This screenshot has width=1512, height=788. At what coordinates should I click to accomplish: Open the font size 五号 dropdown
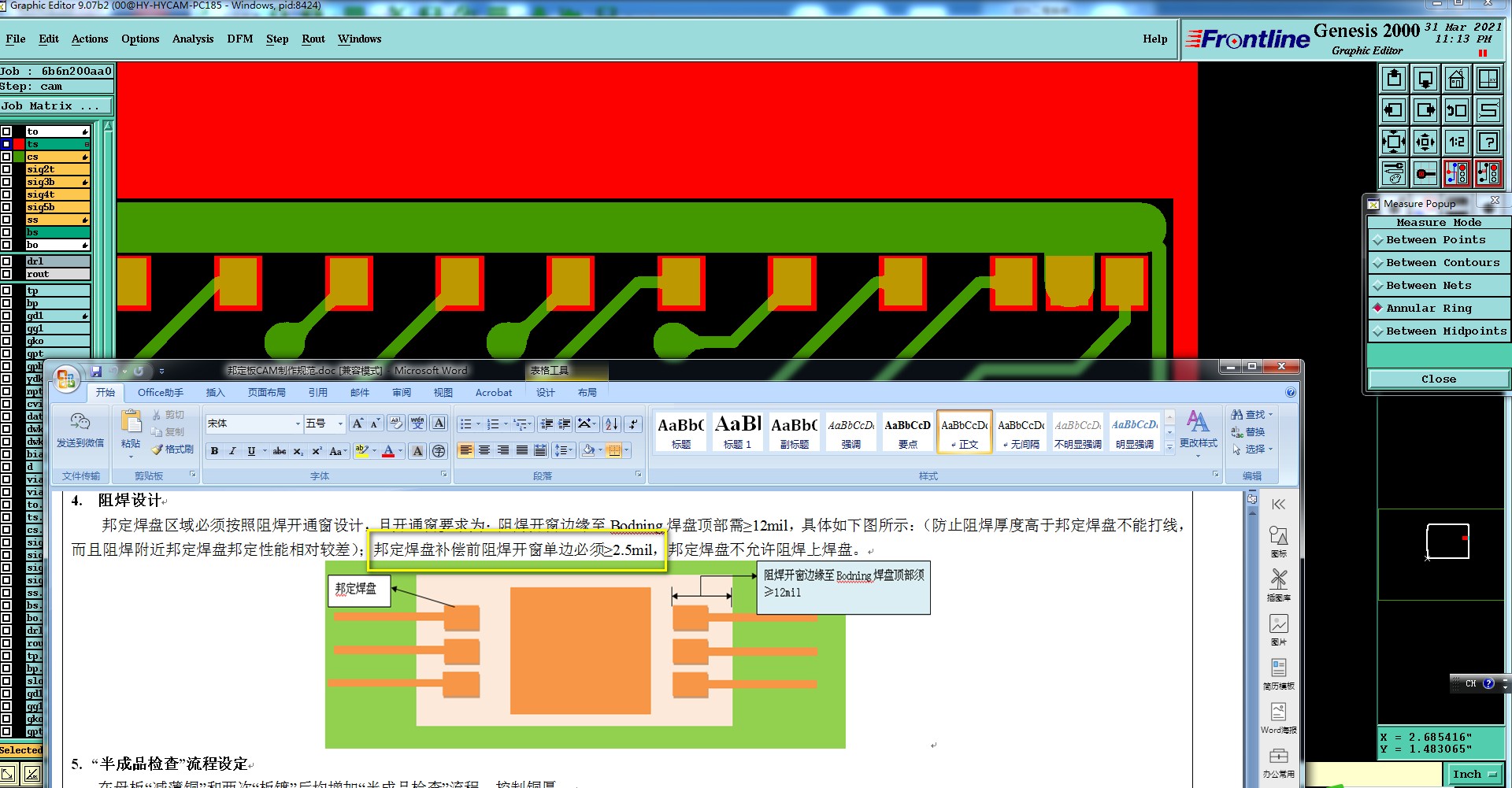click(x=340, y=424)
